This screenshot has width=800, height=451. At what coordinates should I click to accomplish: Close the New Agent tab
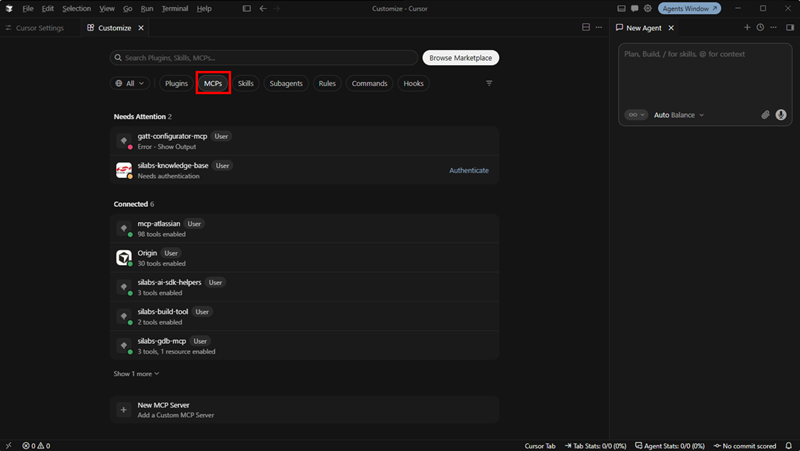[x=671, y=28]
